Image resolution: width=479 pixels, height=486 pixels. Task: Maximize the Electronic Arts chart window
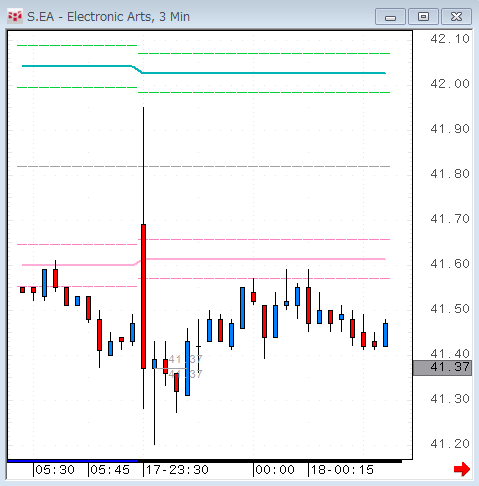pos(423,17)
